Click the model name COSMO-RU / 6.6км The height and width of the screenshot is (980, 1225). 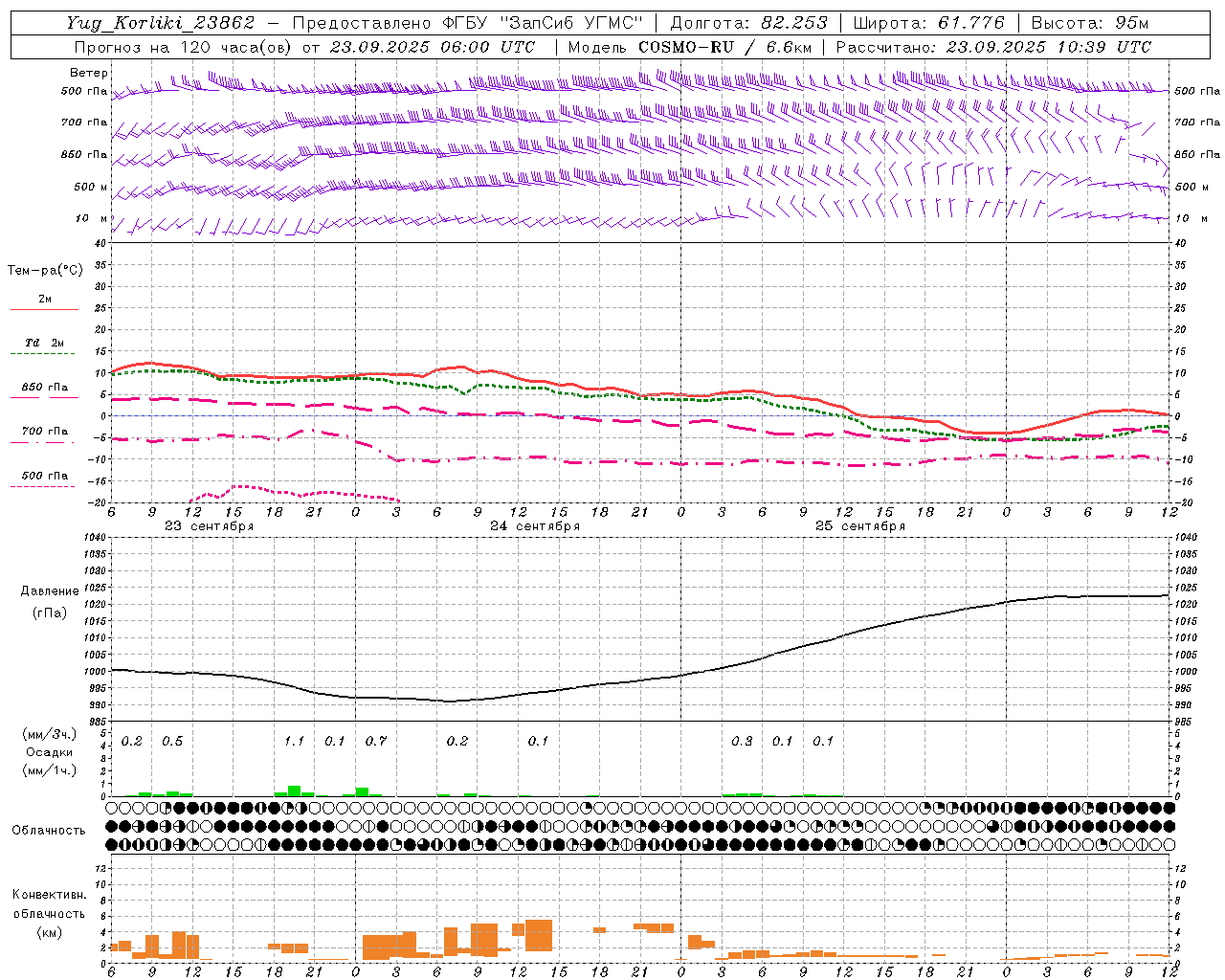pos(725,47)
